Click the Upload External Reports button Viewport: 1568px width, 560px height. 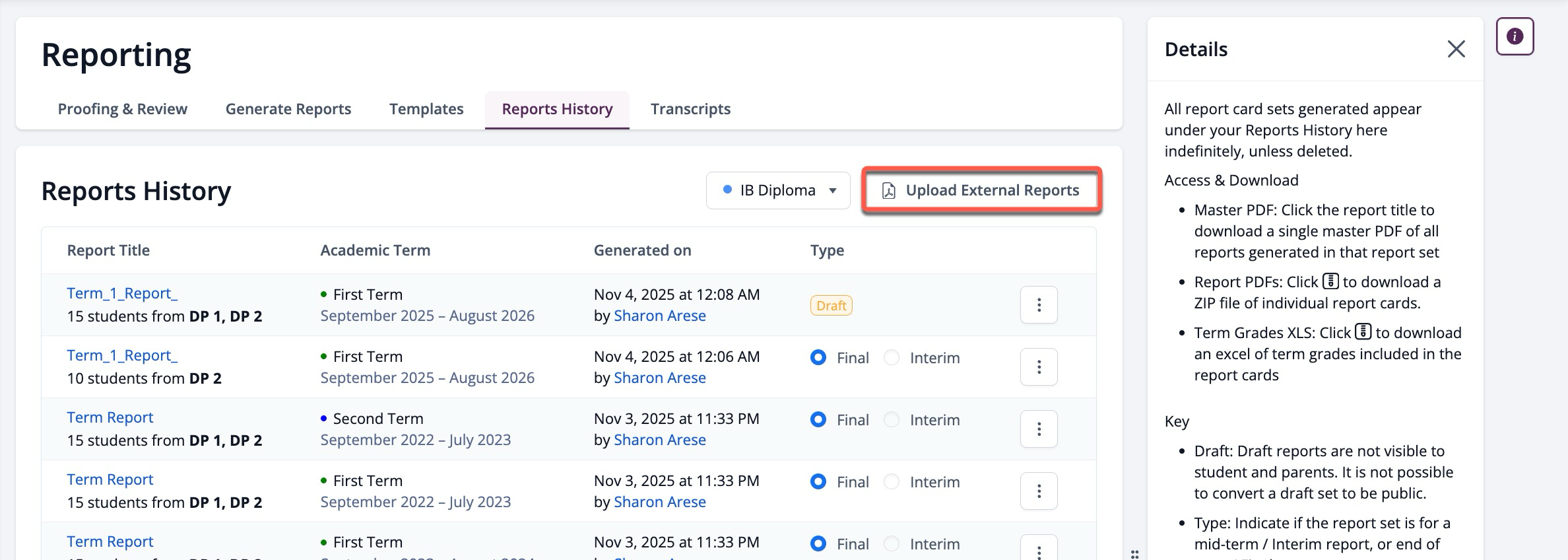pos(982,191)
